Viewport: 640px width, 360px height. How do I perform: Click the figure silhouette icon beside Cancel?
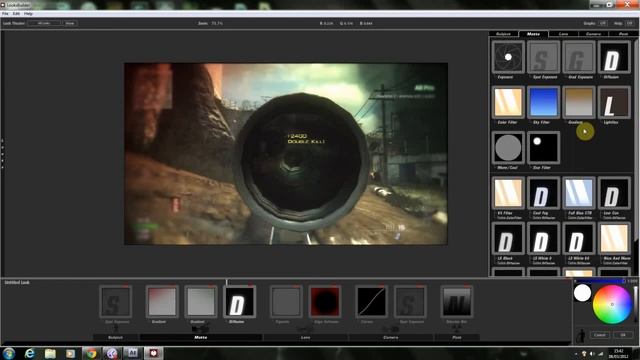581,336
